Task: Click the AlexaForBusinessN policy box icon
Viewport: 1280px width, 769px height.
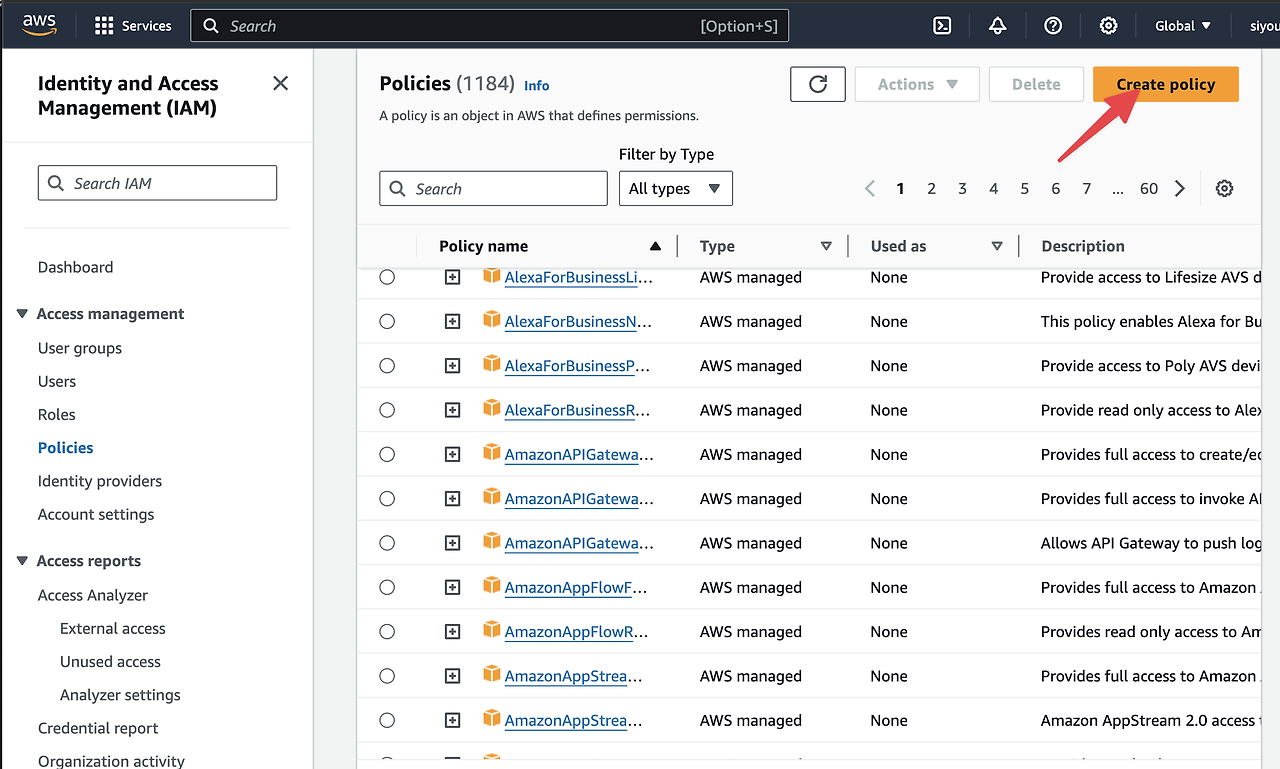Action: 491,320
